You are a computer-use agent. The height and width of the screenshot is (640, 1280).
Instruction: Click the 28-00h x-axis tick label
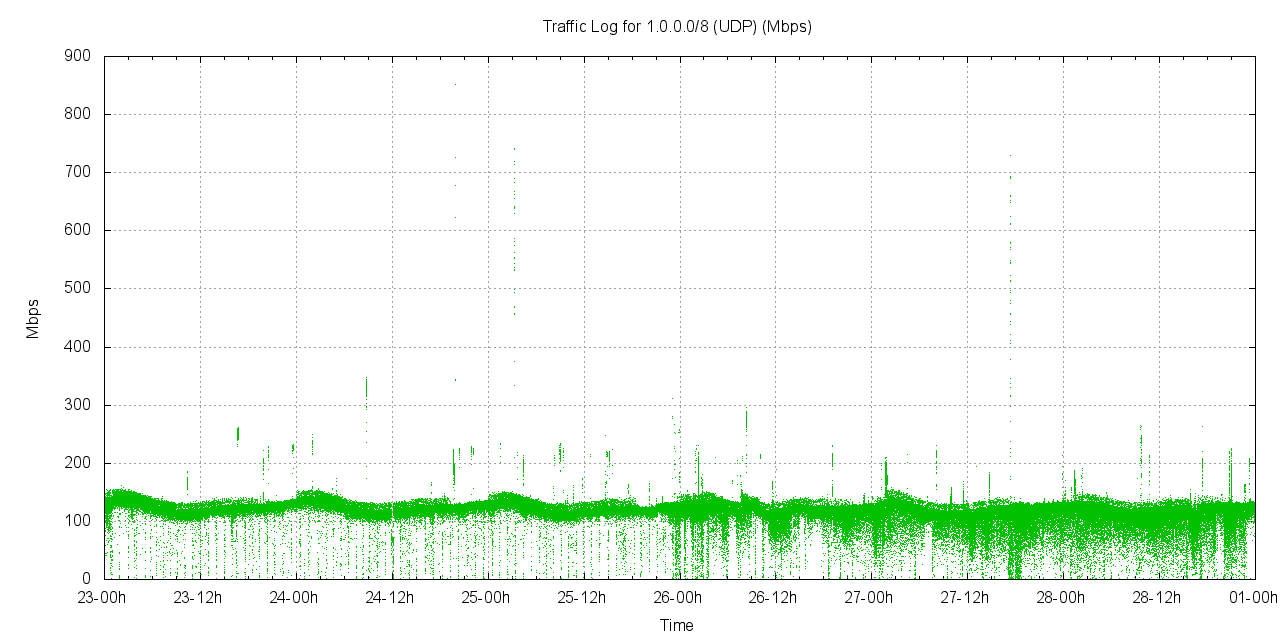point(1061,598)
